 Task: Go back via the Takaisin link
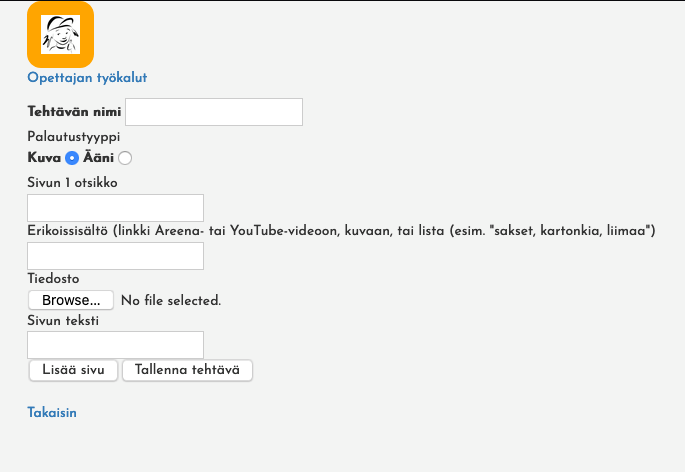click(x=52, y=412)
